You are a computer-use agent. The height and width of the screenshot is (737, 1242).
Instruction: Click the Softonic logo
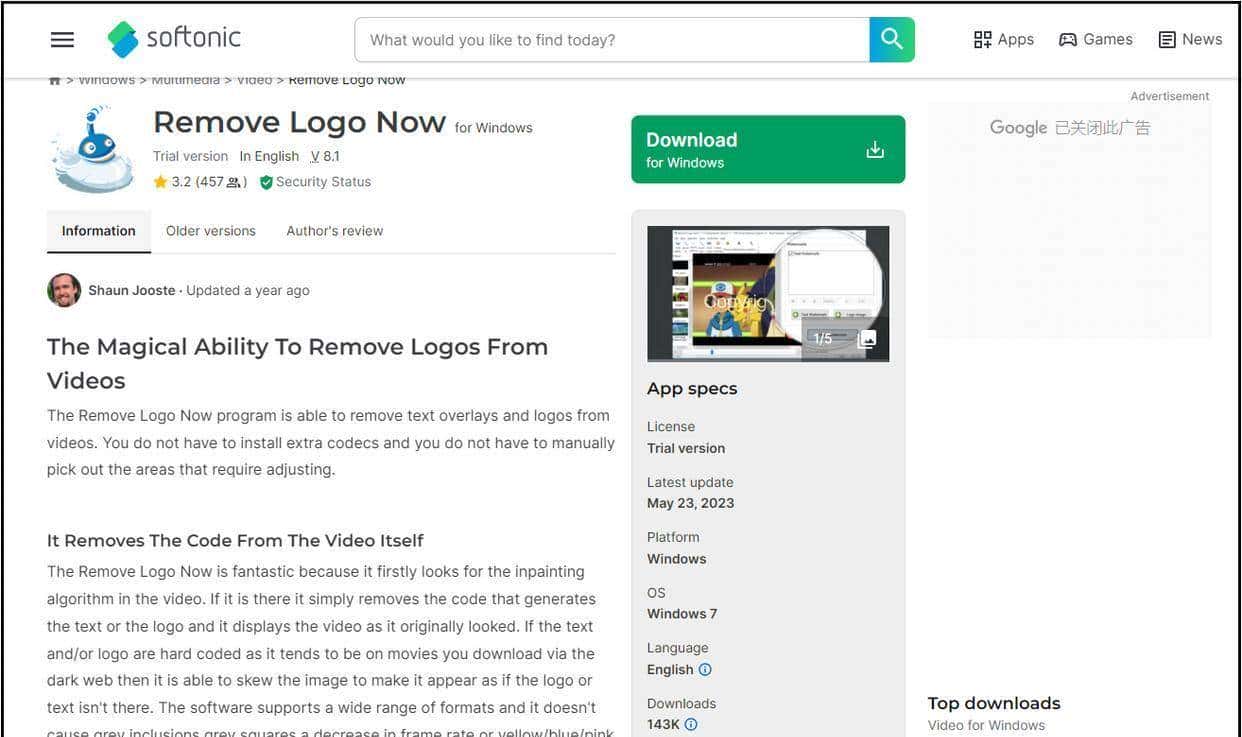pyautogui.click(x=175, y=39)
